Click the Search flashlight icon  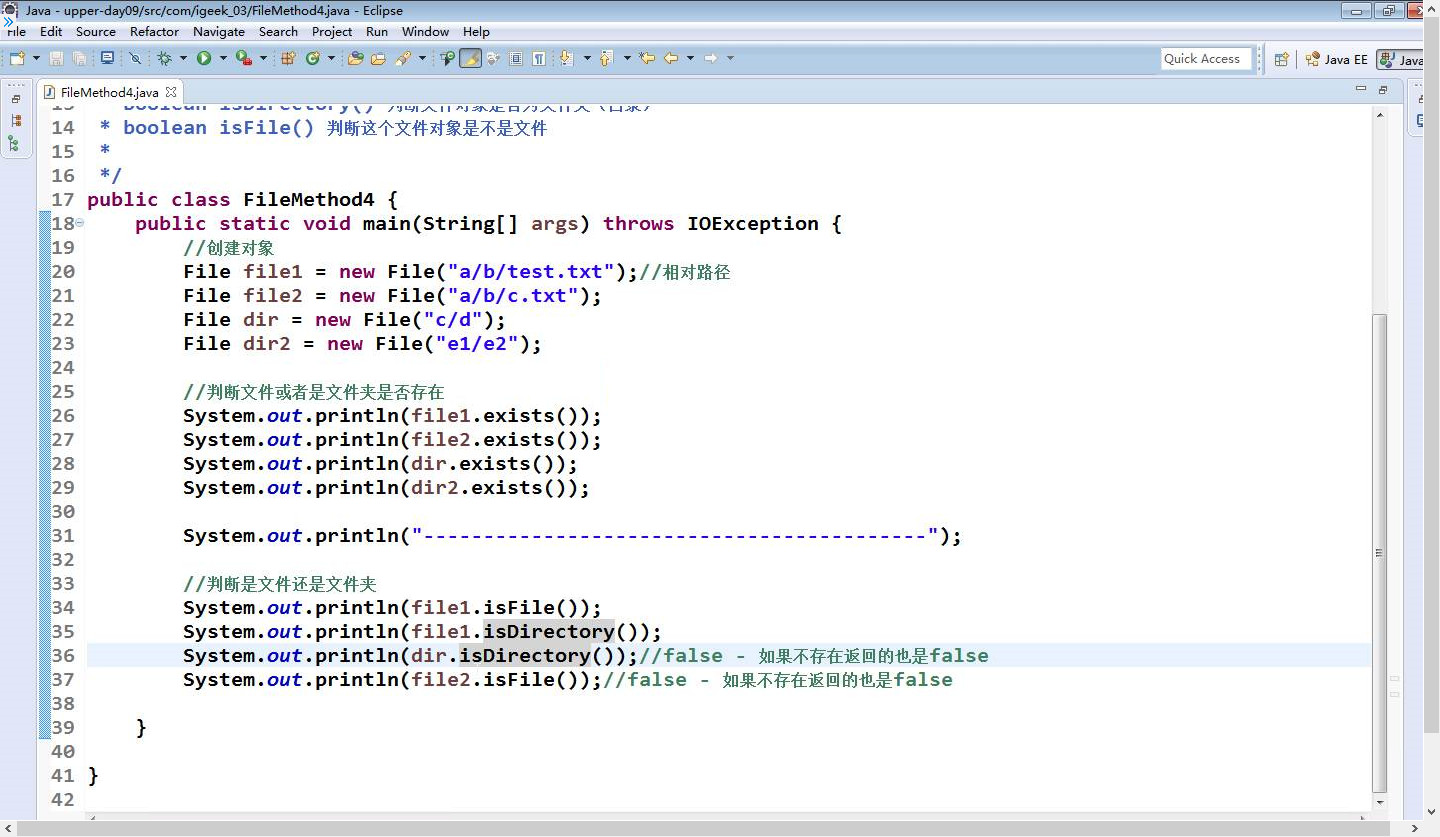click(x=403, y=58)
